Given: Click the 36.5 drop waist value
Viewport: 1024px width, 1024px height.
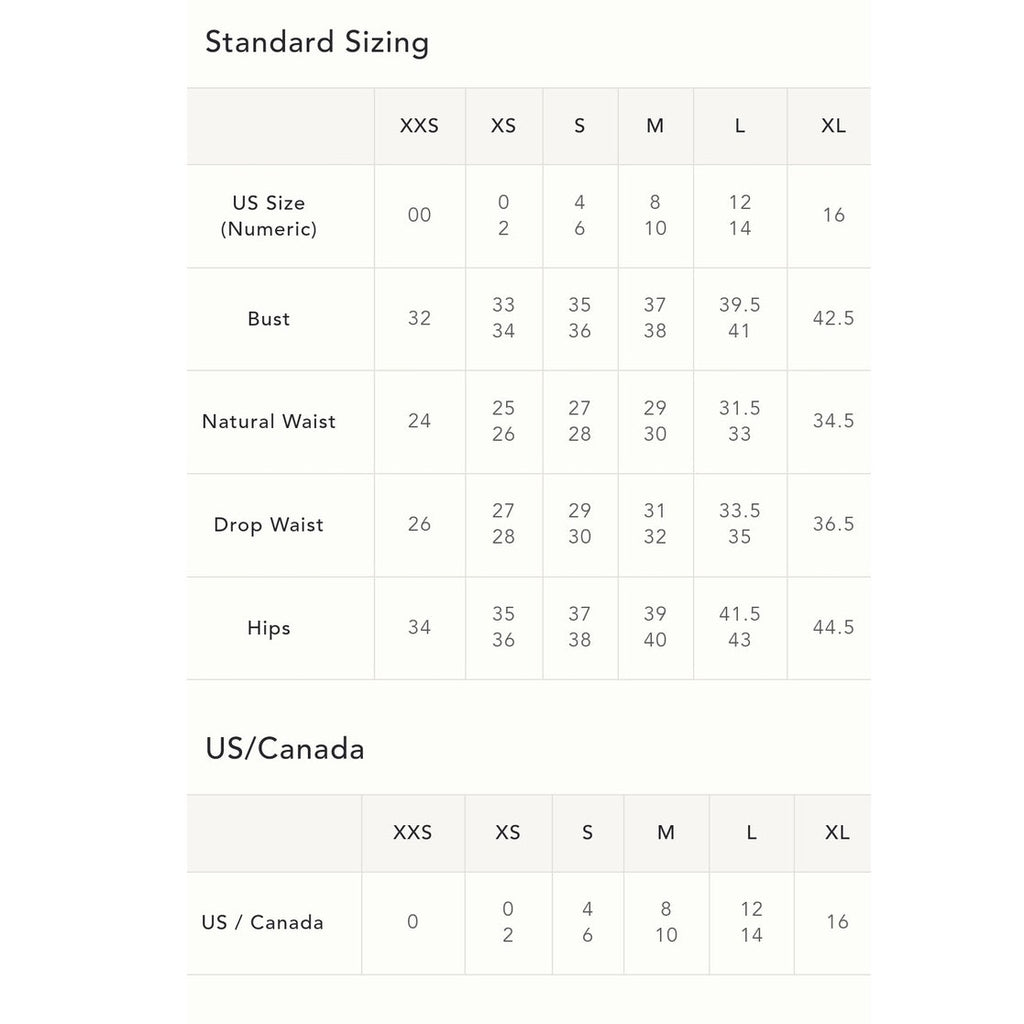Looking at the screenshot, I should point(833,524).
